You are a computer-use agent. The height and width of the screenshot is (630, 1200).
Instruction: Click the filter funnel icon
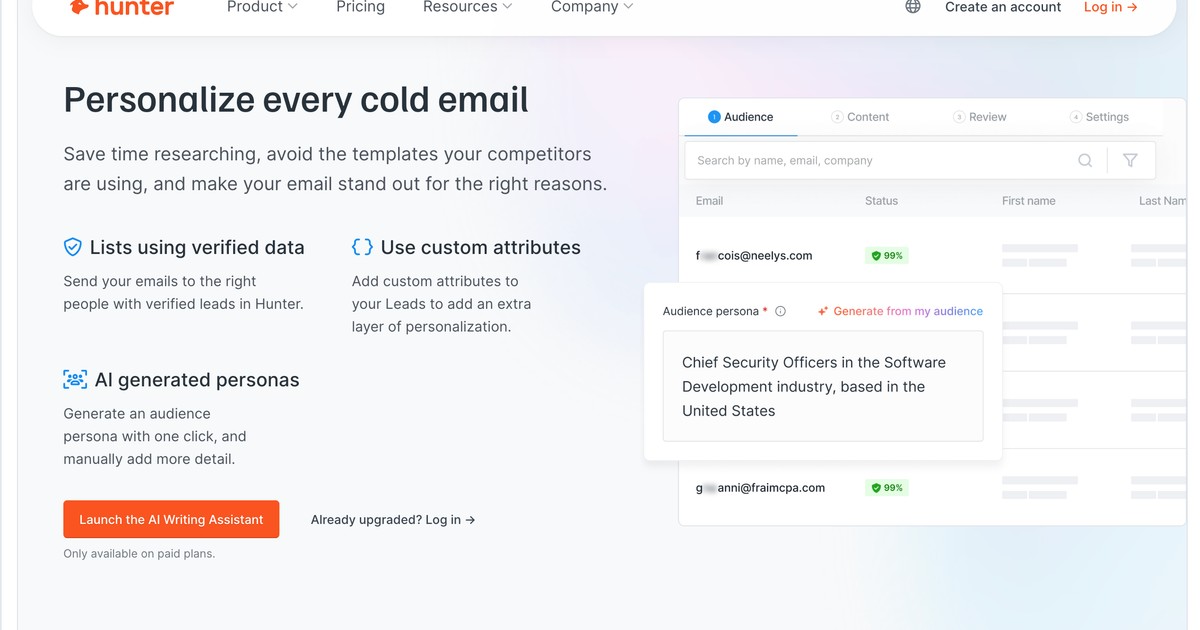pos(1130,160)
